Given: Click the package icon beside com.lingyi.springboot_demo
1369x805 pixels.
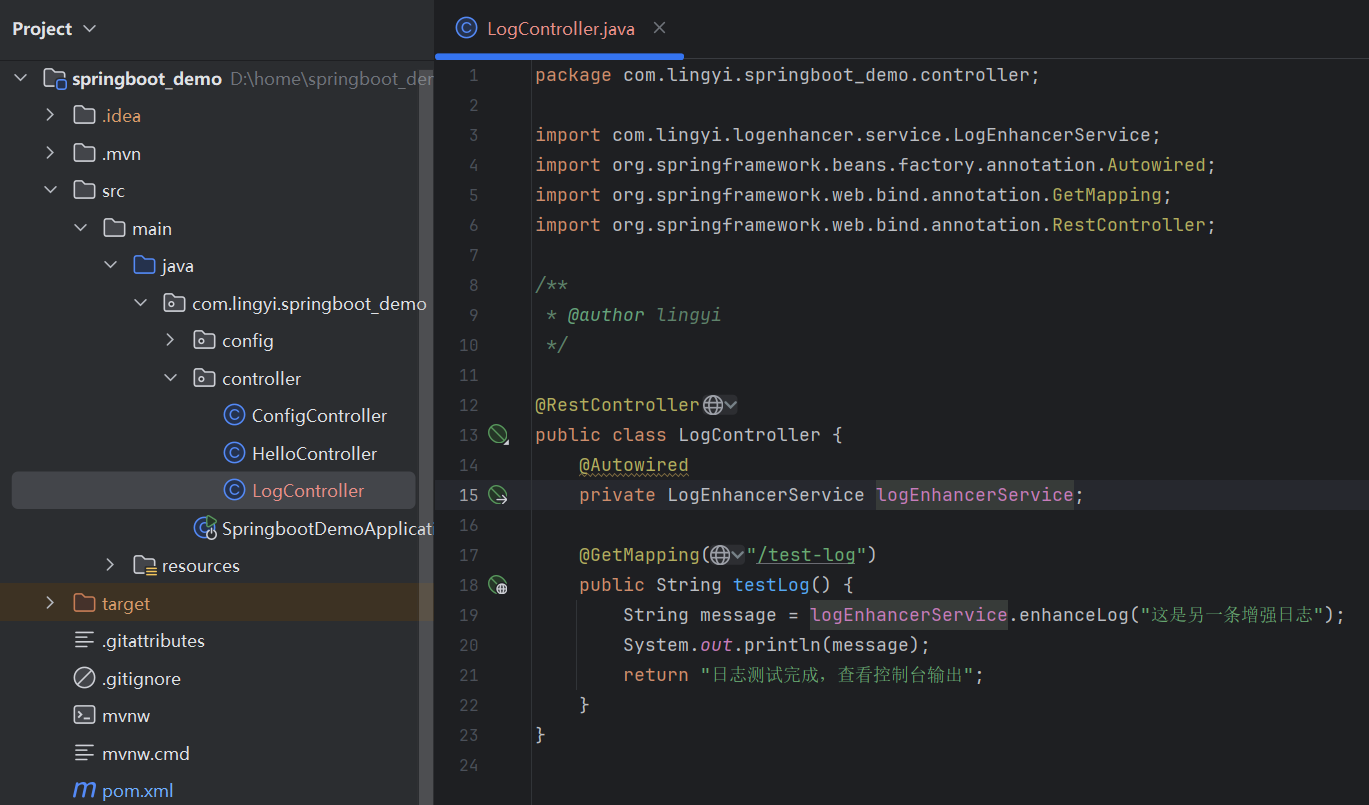Looking at the screenshot, I should click(174, 302).
